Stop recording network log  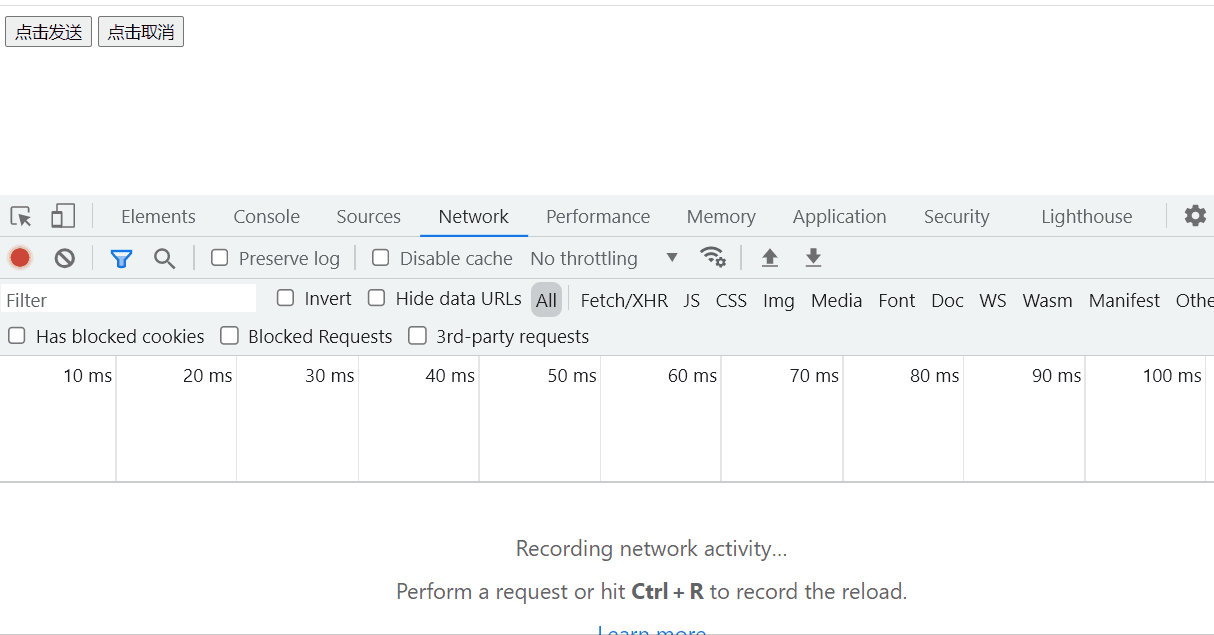(20, 258)
